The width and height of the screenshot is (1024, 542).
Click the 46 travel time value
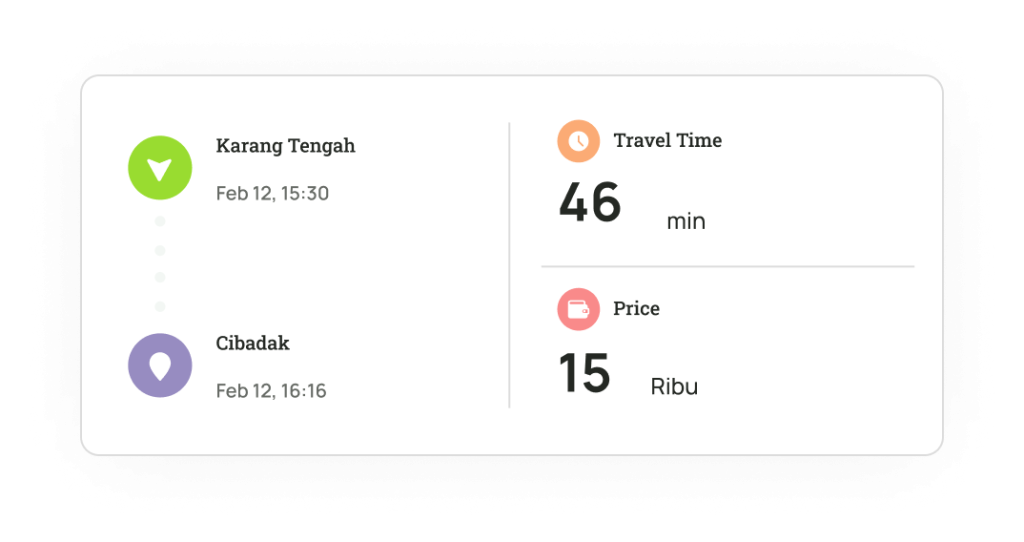point(590,203)
